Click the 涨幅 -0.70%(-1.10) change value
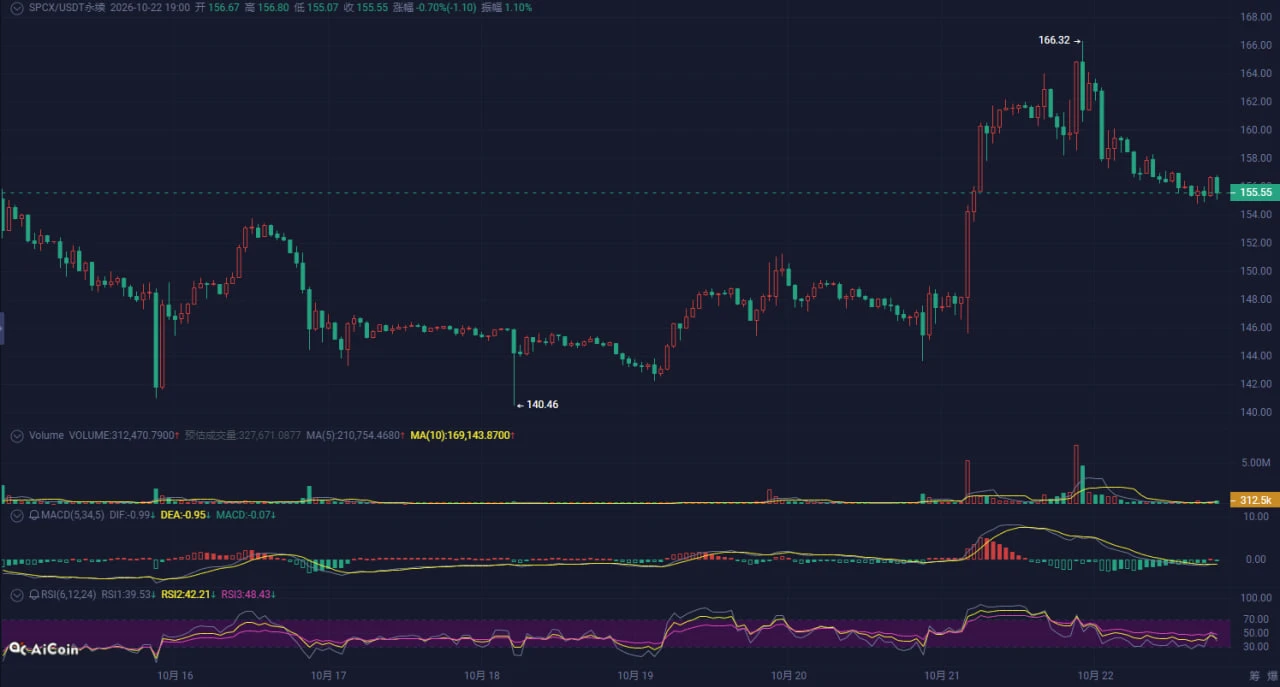This screenshot has height=687, width=1280. (x=435, y=7)
